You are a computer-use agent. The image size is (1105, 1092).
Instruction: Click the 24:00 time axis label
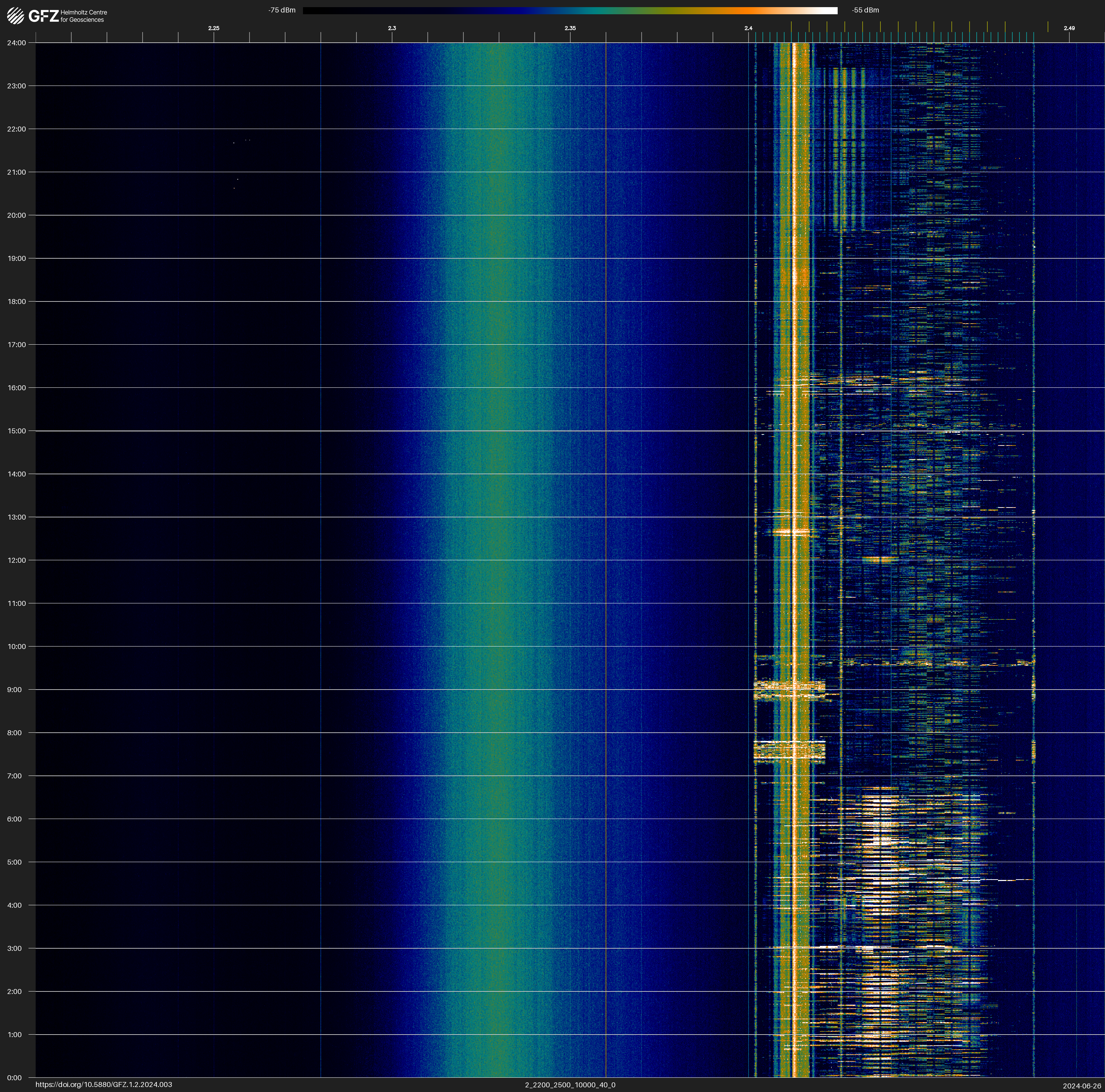pos(17,43)
